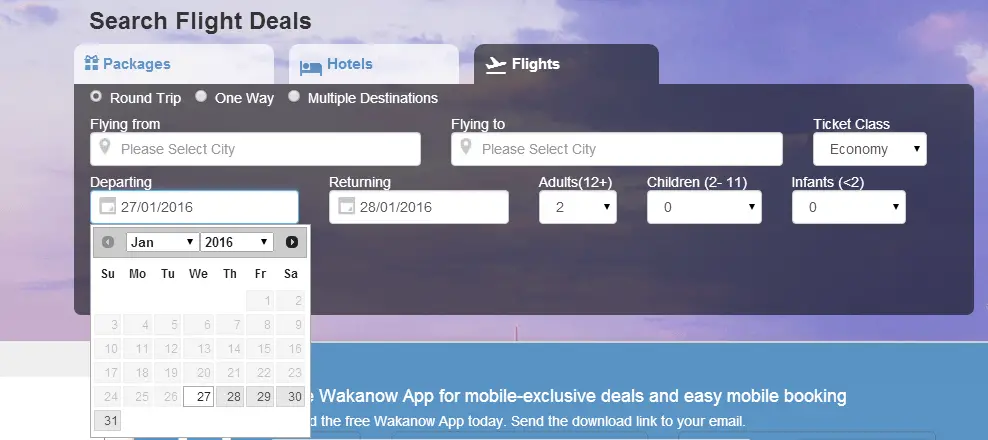Click the next month arrow in calendar
Image resolution: width=988 pixels, height=440 pixels.
pyautogui.click(x=292, y=242)
